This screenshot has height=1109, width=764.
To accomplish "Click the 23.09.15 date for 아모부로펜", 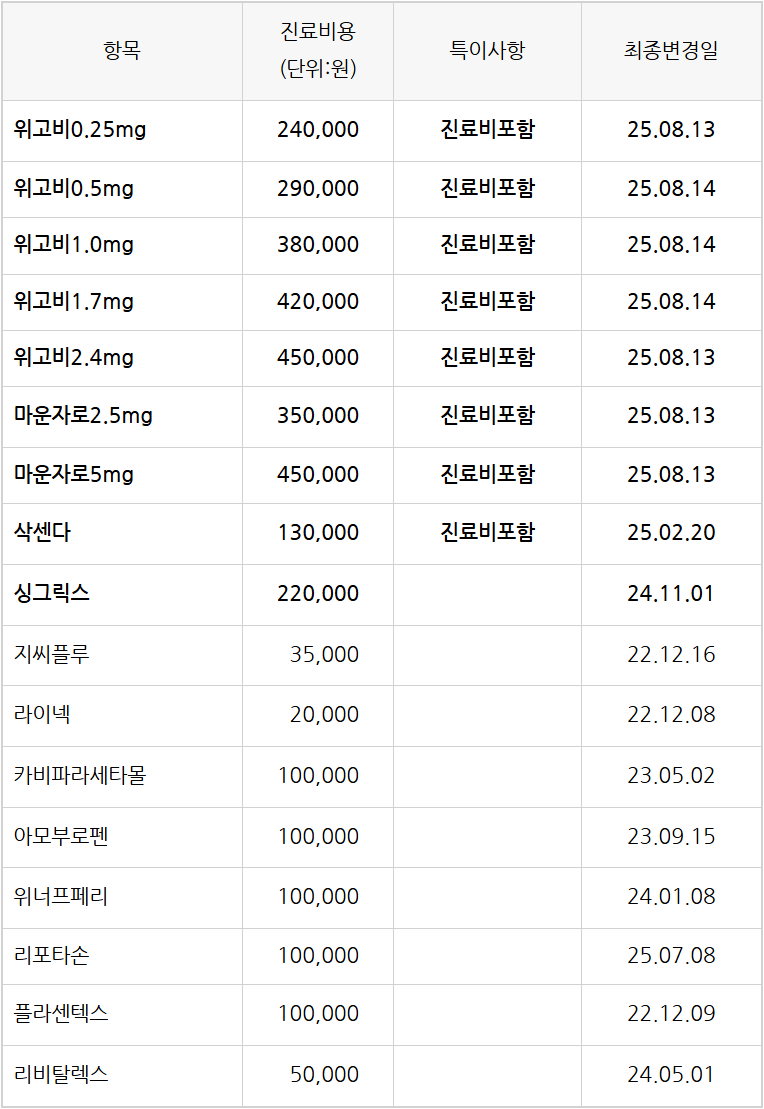I will 671,836.
